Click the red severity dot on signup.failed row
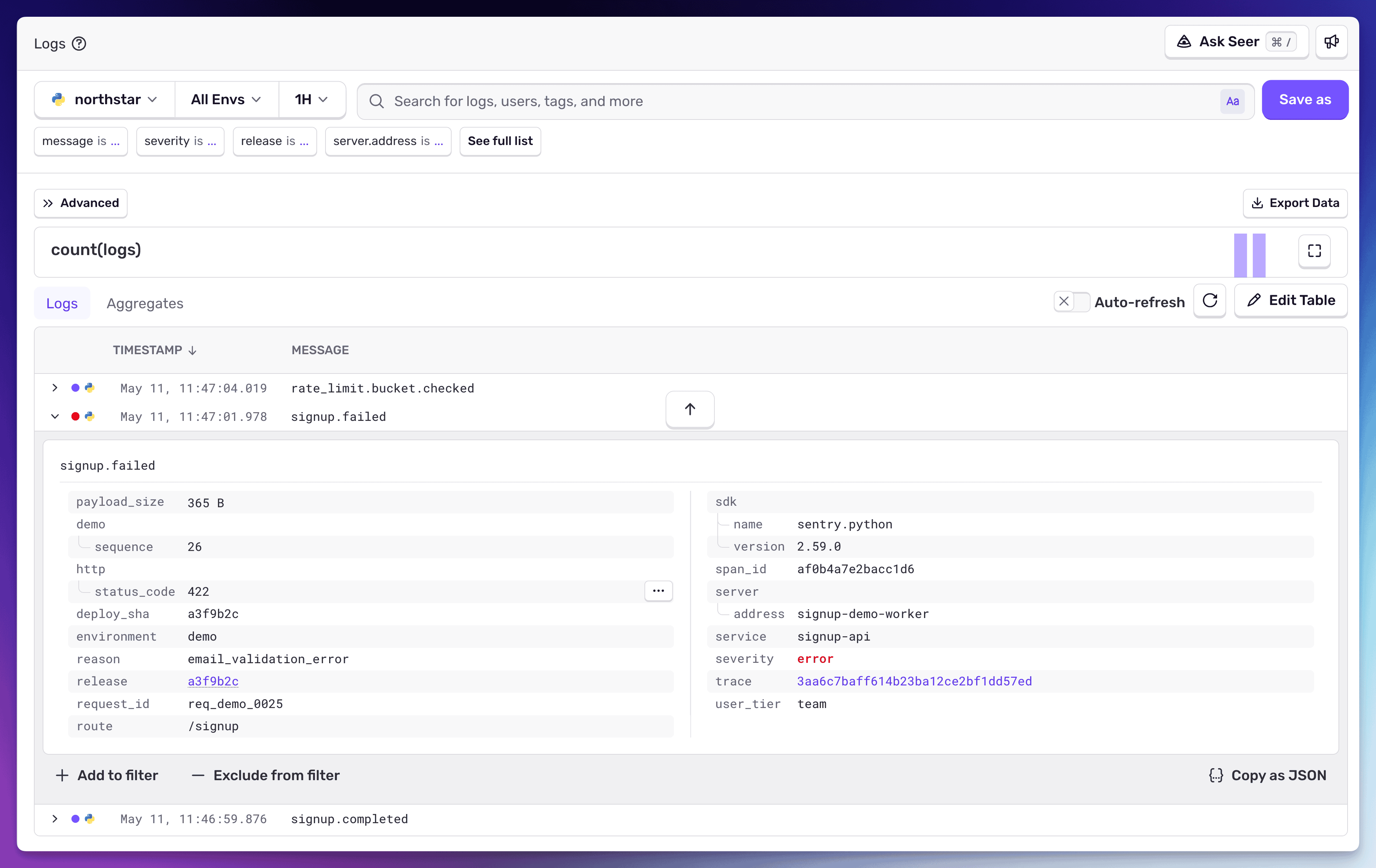Image resolution: width=1376 pixels, height=868 pixels. click(x=75, y=417)
